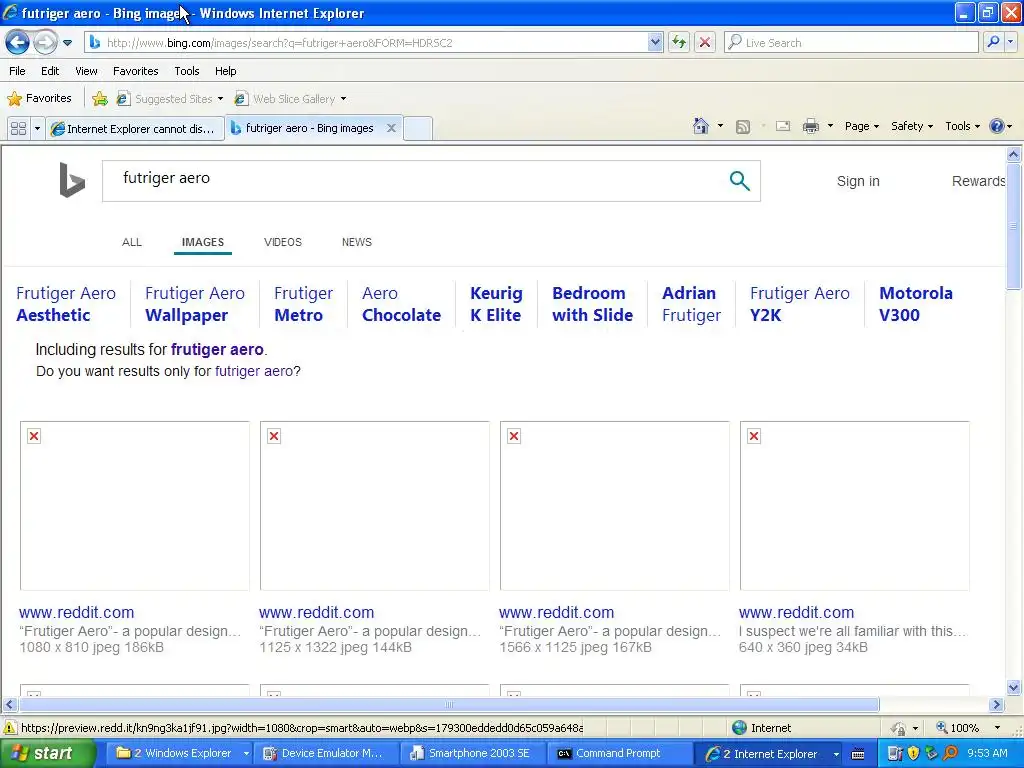1024x768 pixels.
Task: Select Frutiger Aero Aesthetic suggestion
Action: pos(66,304)
